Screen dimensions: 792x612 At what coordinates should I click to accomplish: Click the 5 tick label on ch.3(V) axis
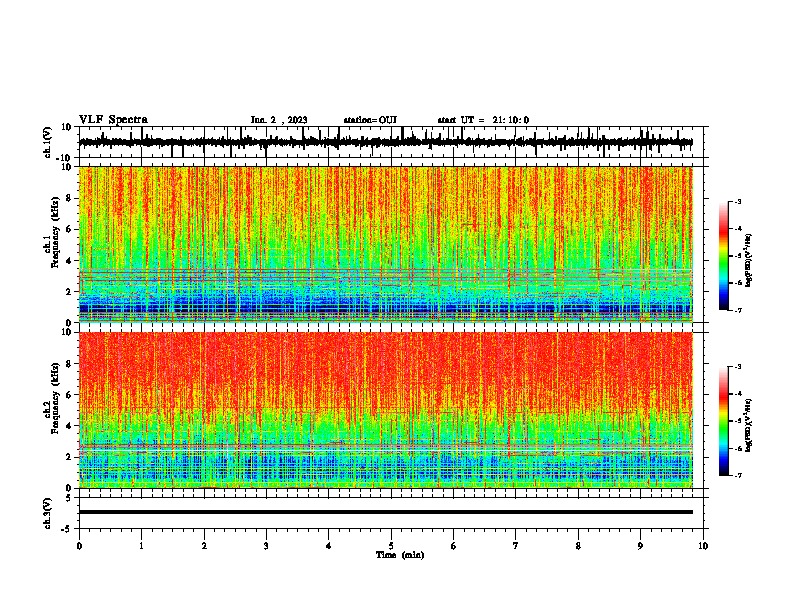pos(70,498)
